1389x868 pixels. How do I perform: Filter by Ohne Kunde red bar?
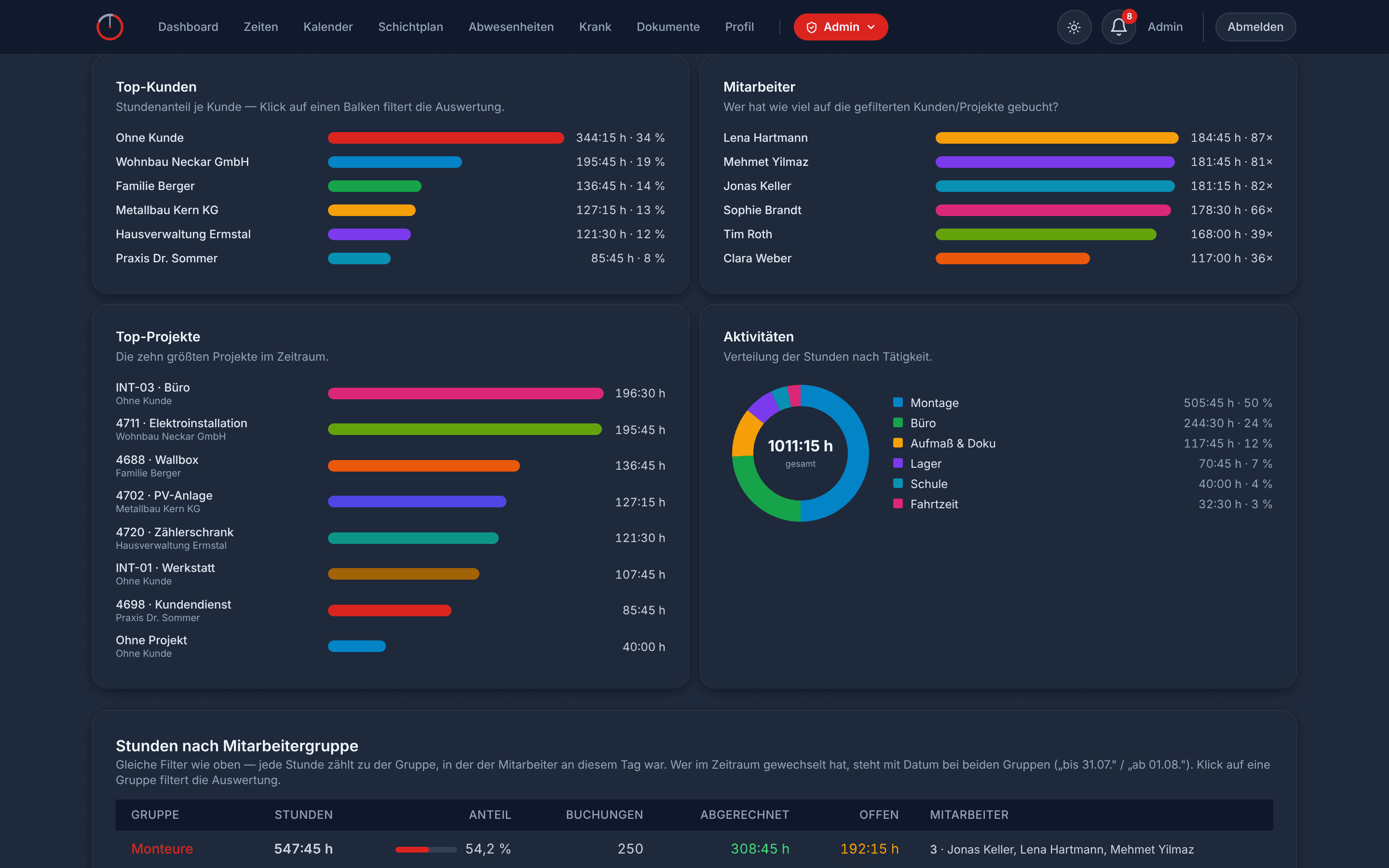point(446,138)
